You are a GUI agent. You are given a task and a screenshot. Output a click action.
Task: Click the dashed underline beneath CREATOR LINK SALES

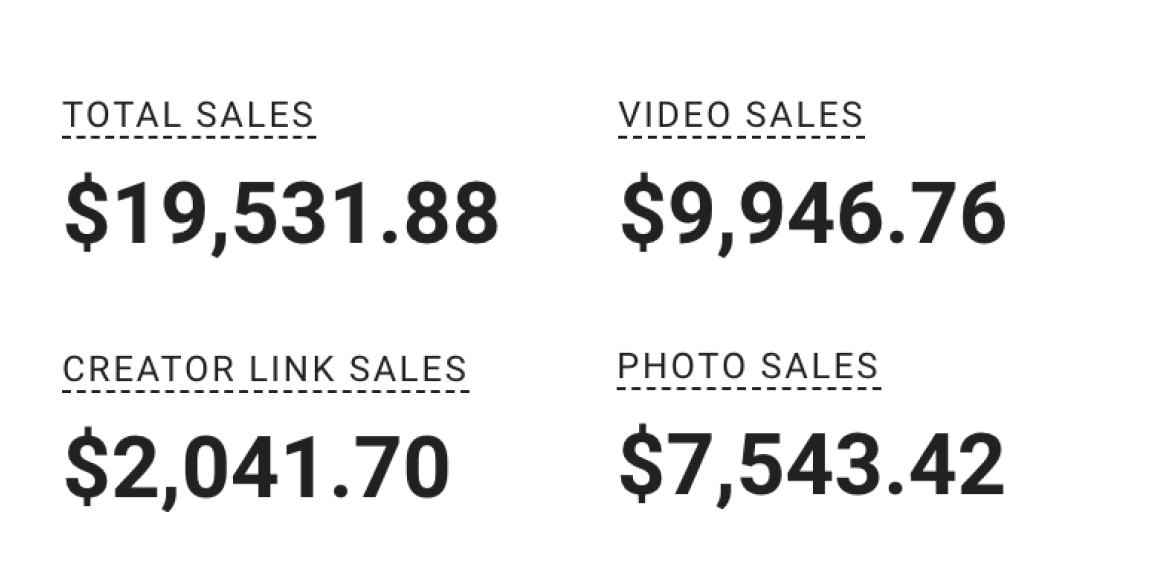266,391
